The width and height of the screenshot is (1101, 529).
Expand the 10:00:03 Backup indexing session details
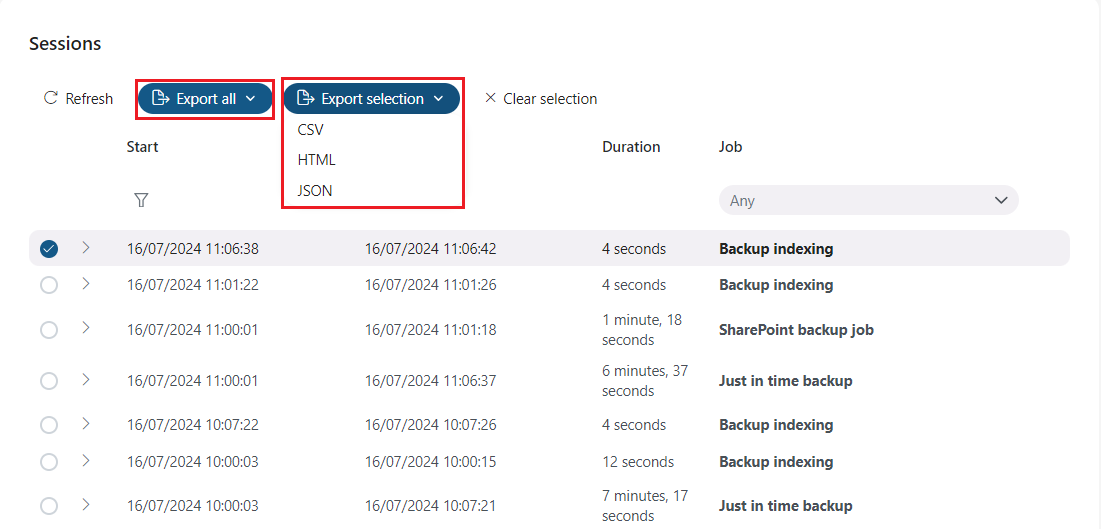[85, 461]
